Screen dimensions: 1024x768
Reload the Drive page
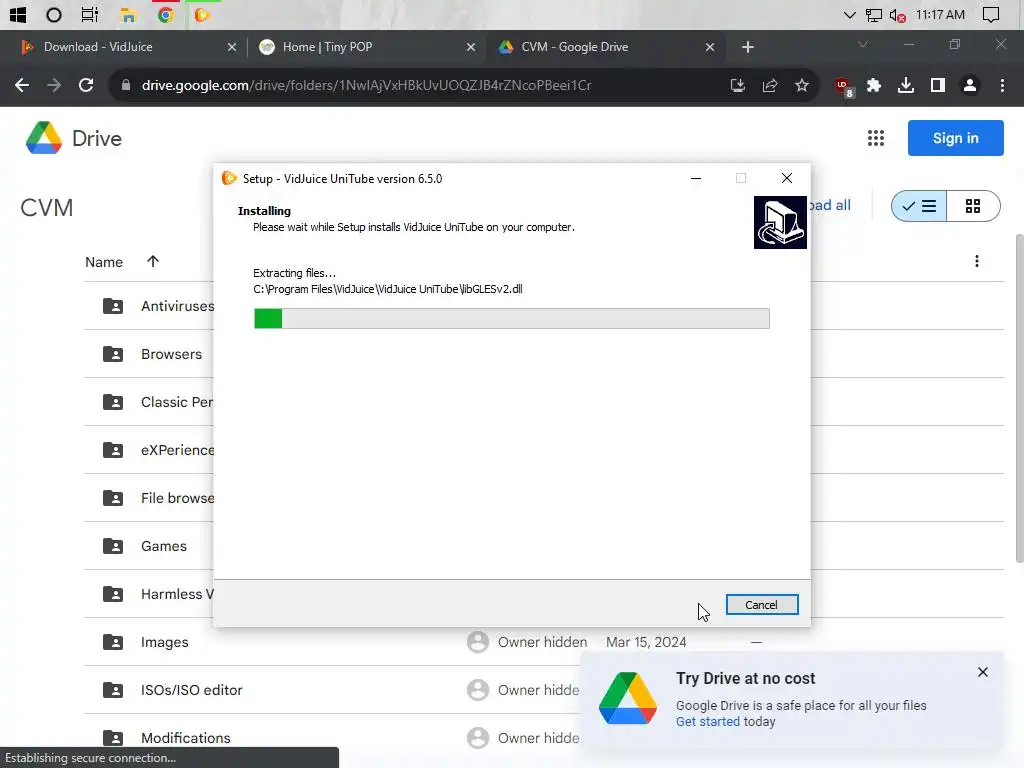86,85
